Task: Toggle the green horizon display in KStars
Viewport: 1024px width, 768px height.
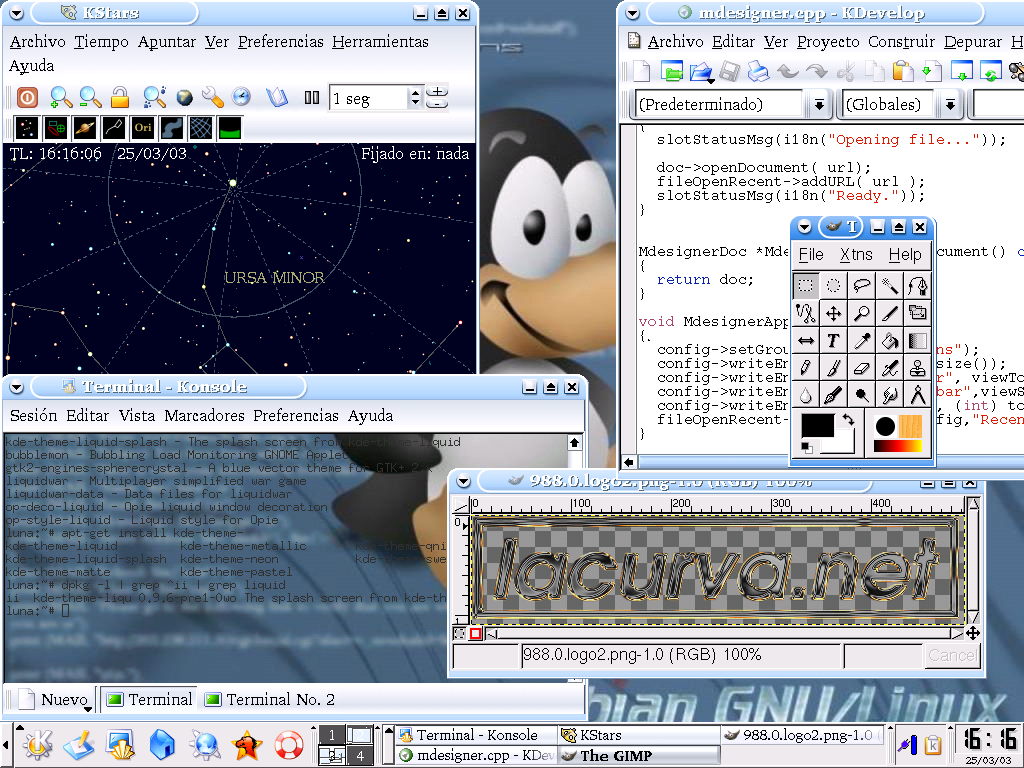Action: click(229, 128)
